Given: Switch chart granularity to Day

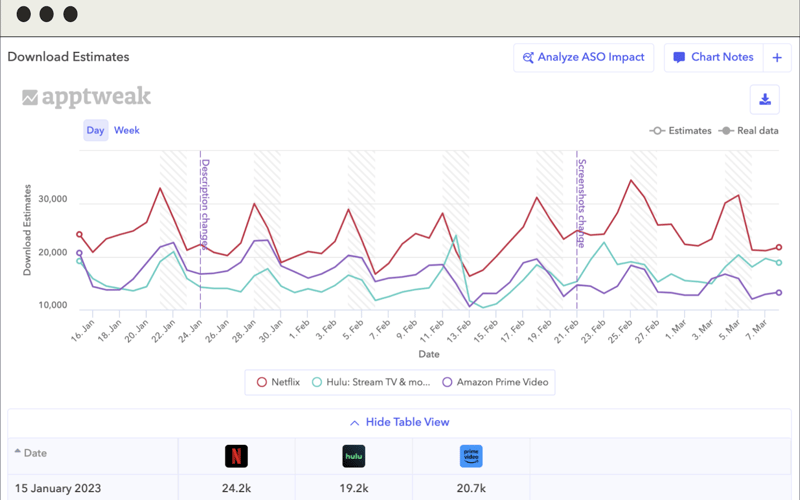Looking at the screenshot, I should point(95,130).
